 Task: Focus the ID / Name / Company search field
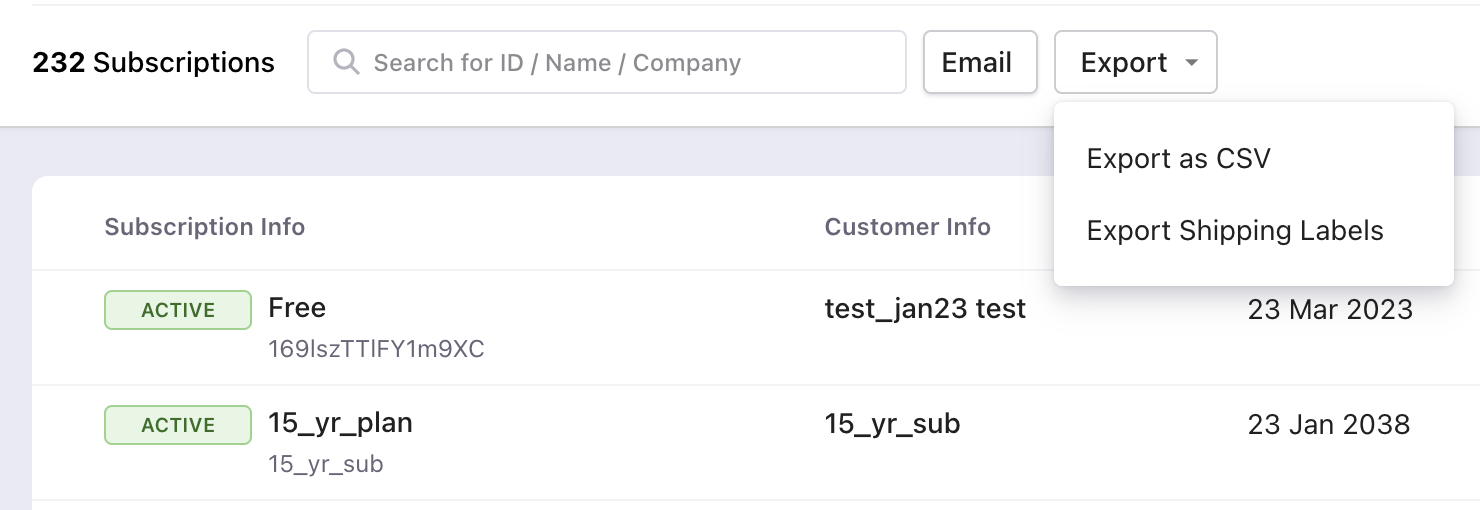point(620,63)
